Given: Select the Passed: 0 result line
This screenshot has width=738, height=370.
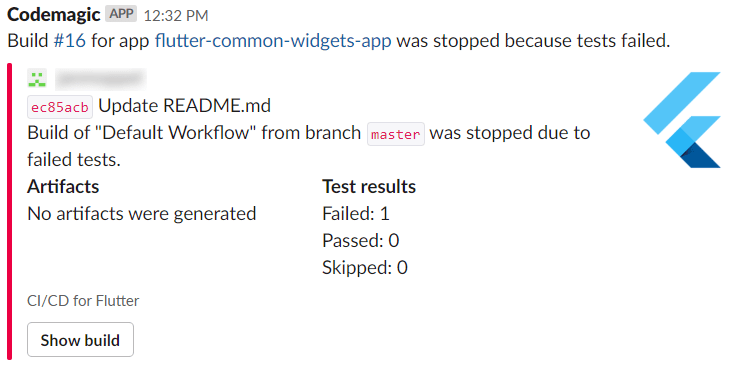Looking at the screenshot, I should click(361, 241).
